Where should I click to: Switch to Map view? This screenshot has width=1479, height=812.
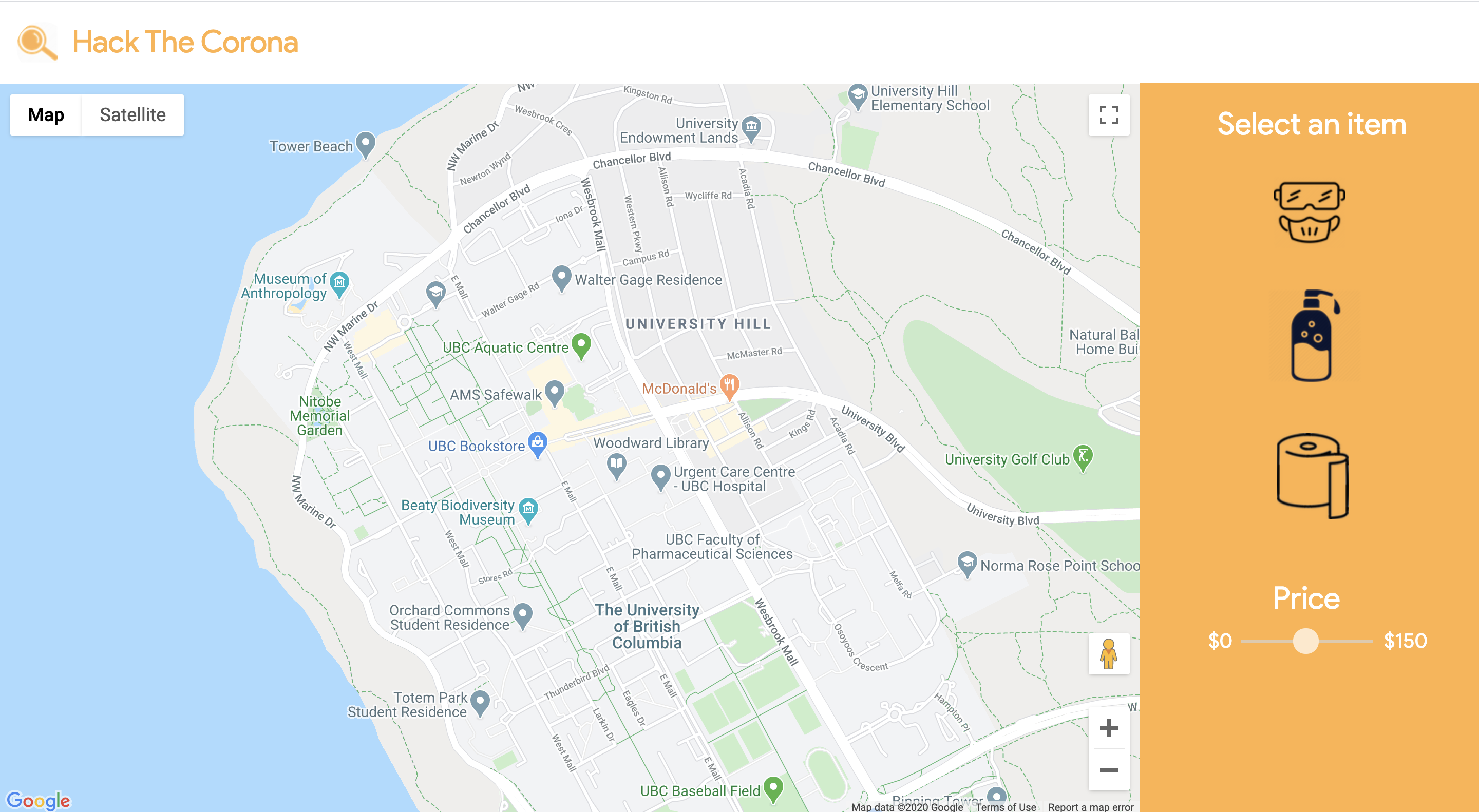(x=46, y=115)
